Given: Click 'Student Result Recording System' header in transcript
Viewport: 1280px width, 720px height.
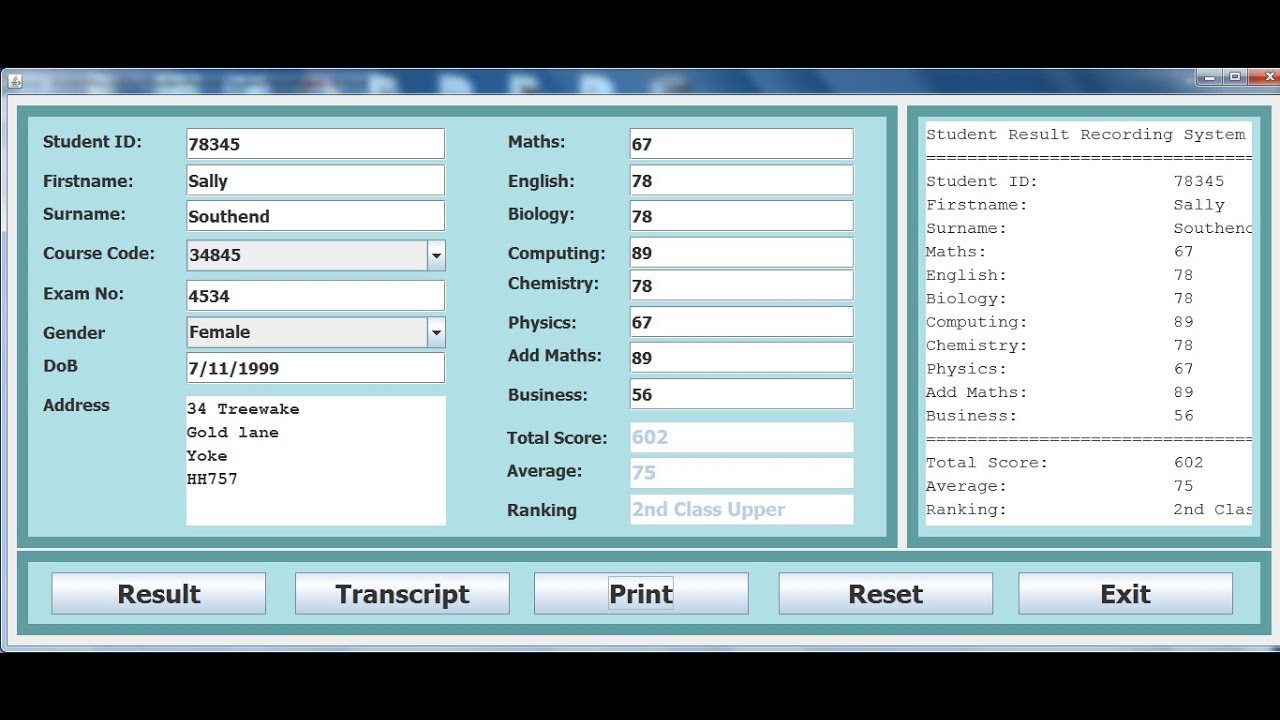Looking at the screenshot, I should (1085, 134).
